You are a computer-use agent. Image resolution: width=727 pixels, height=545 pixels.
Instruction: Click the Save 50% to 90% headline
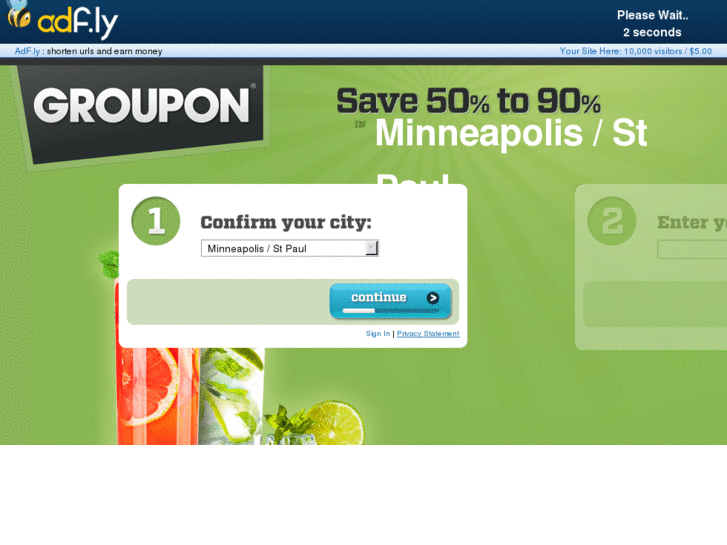468,101
